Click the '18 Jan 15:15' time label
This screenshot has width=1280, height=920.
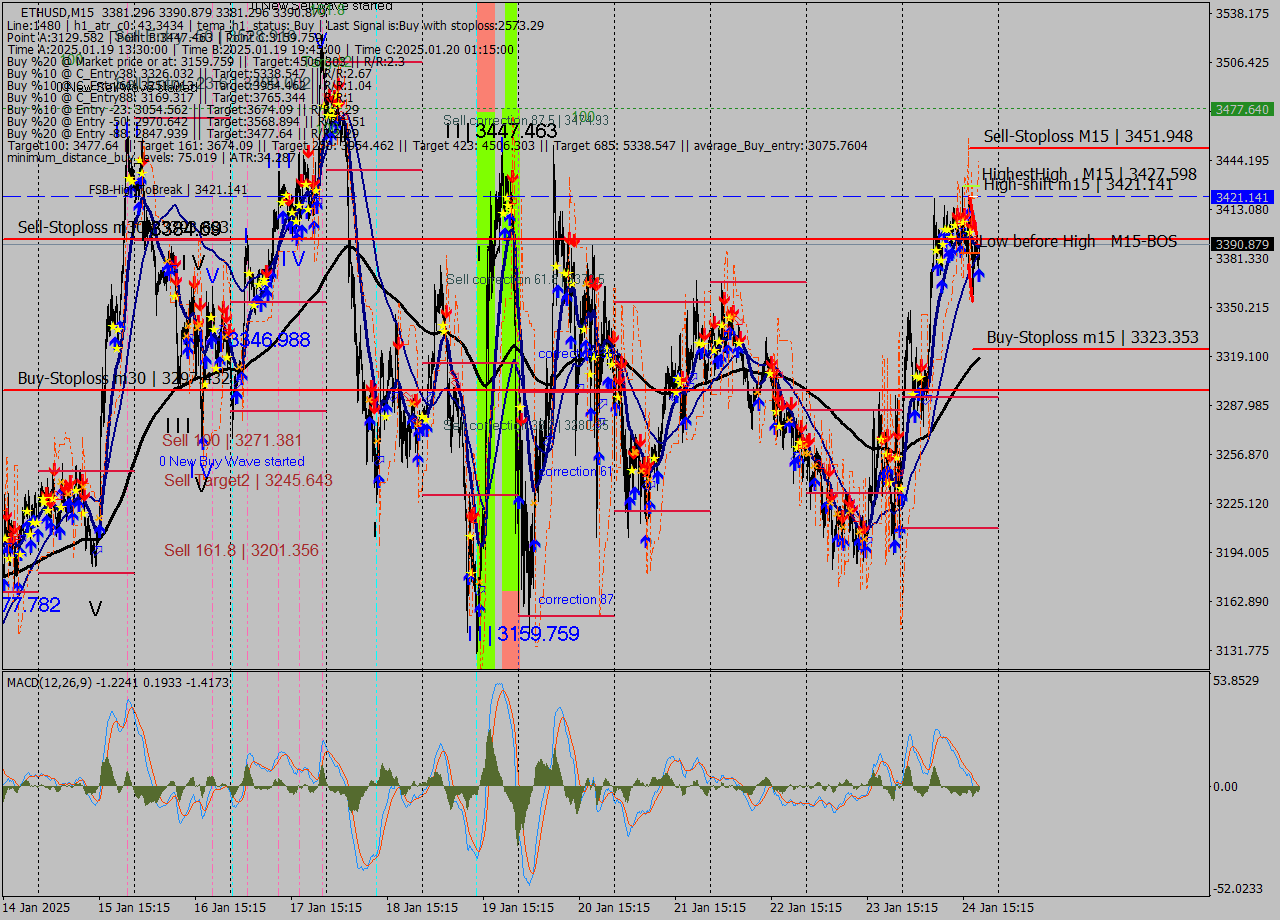pyautogui.click(x=422, y=908)
